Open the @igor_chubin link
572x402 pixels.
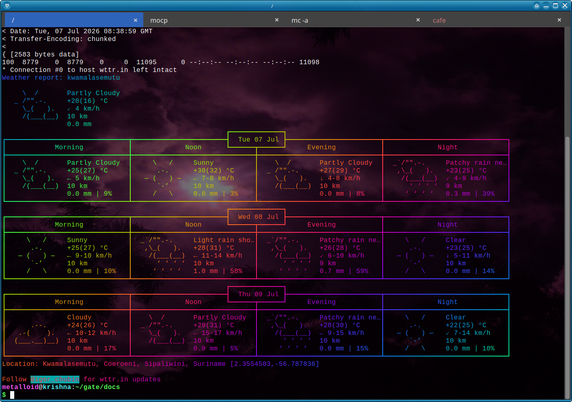55,379
